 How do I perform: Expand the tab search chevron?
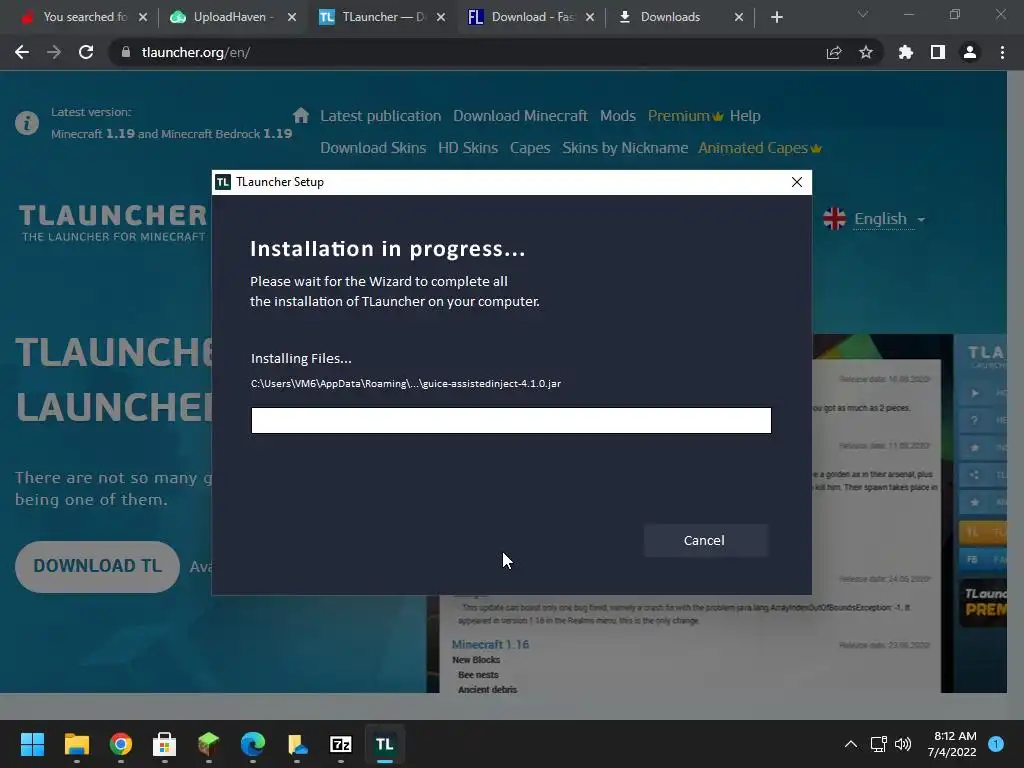point(863,14)
